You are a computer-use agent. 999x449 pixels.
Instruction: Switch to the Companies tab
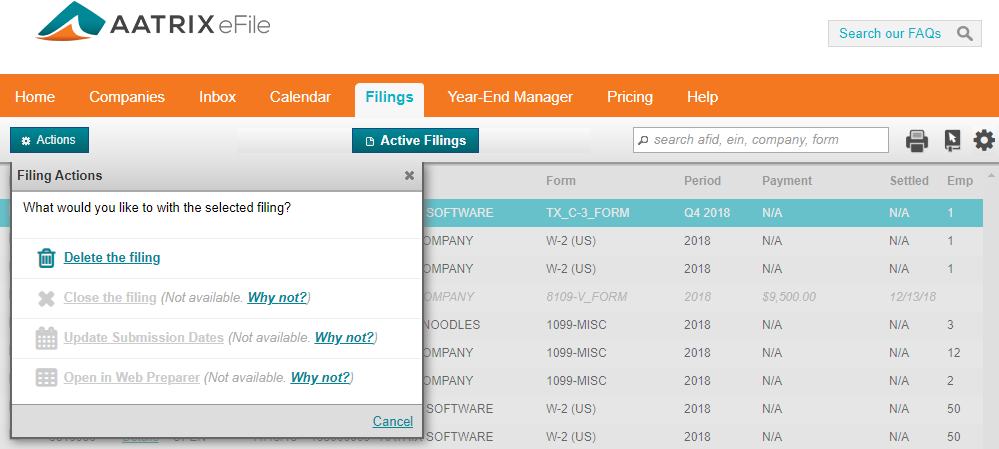127,97
